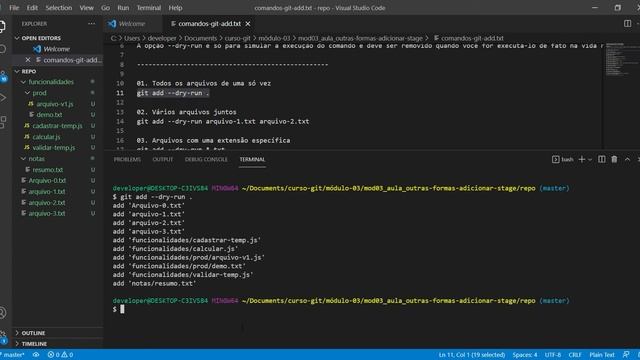Open the Search view in activity bar

(2, 49)
